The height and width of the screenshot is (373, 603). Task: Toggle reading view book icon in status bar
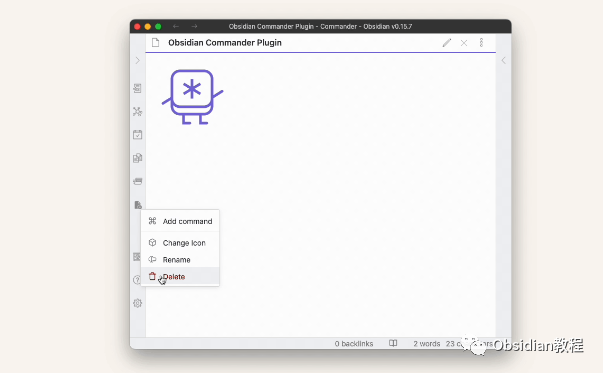393,343
